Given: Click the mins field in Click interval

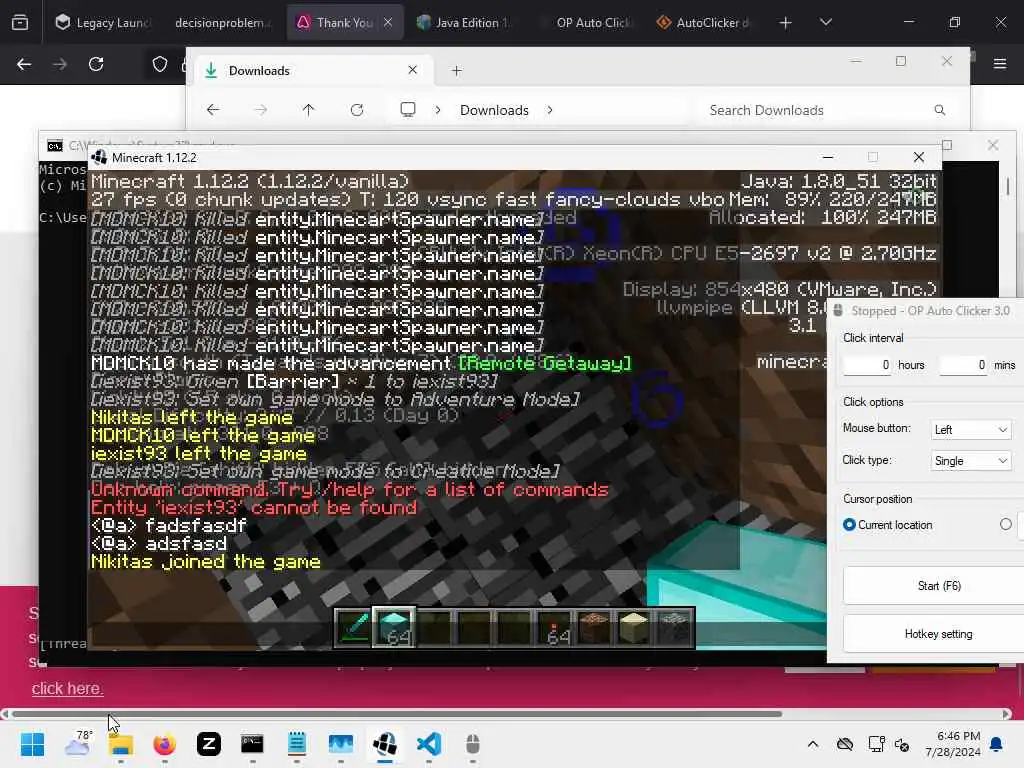Looking at the screenshot, I should 963,364.
